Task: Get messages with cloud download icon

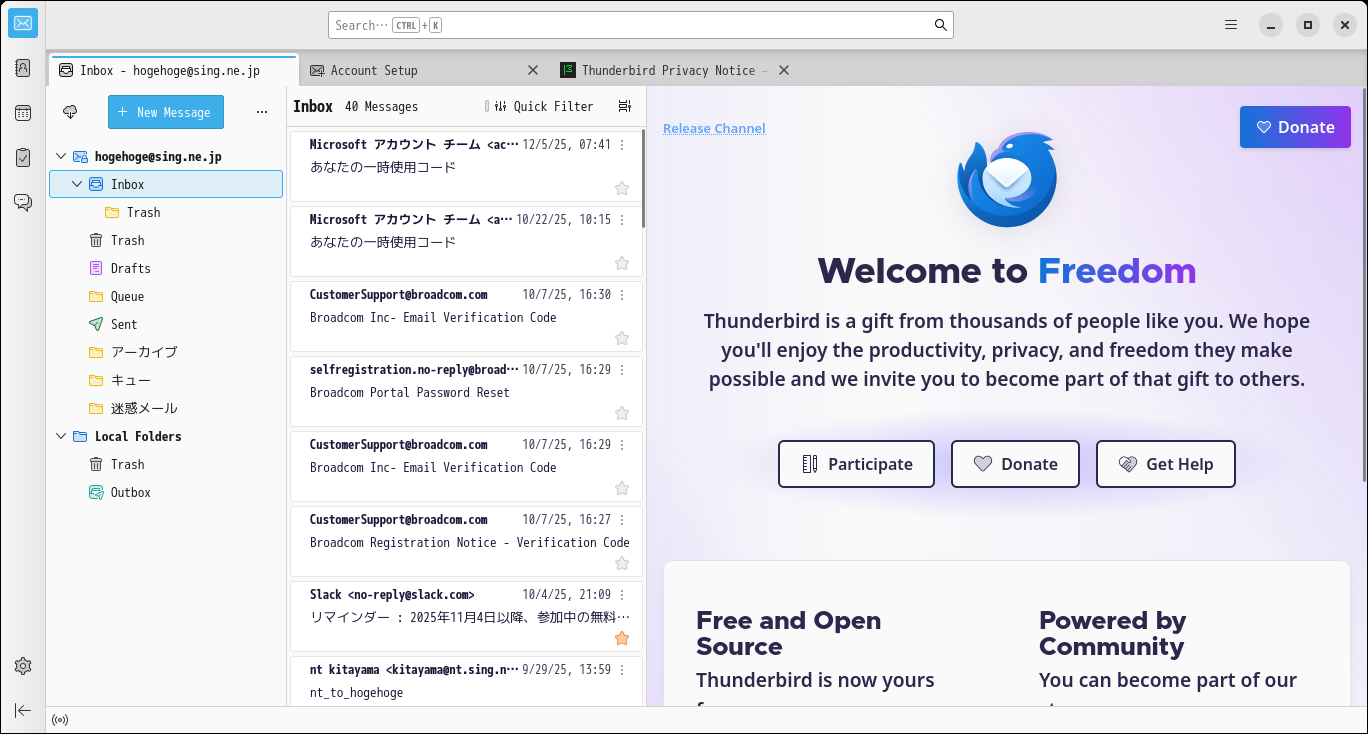Action: [70, 112]
